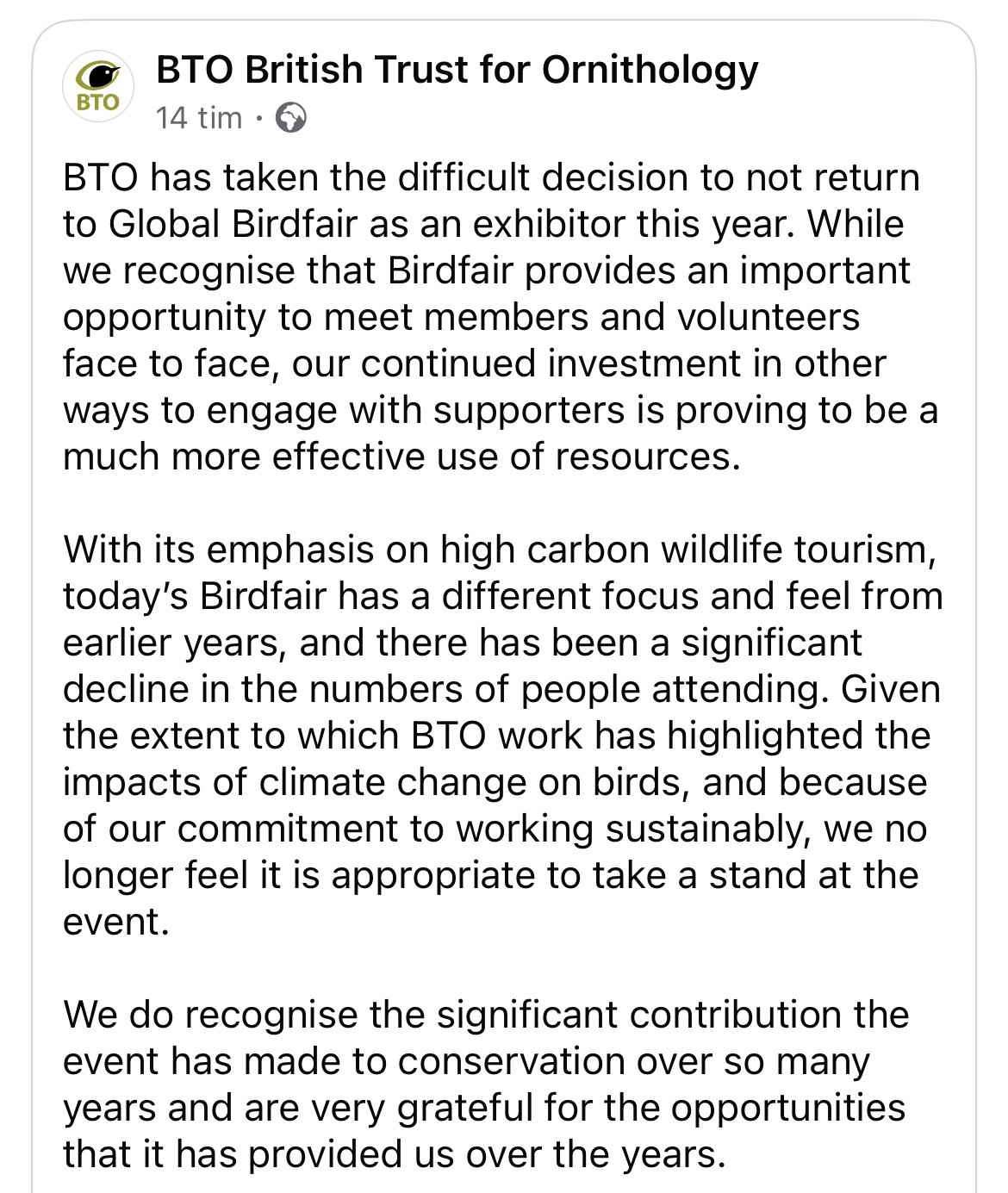The width and height of the screenshot is (1008, 1193).
Task: Click the phrase "much more effective use of resources"
Action: (x=400, y=457)
